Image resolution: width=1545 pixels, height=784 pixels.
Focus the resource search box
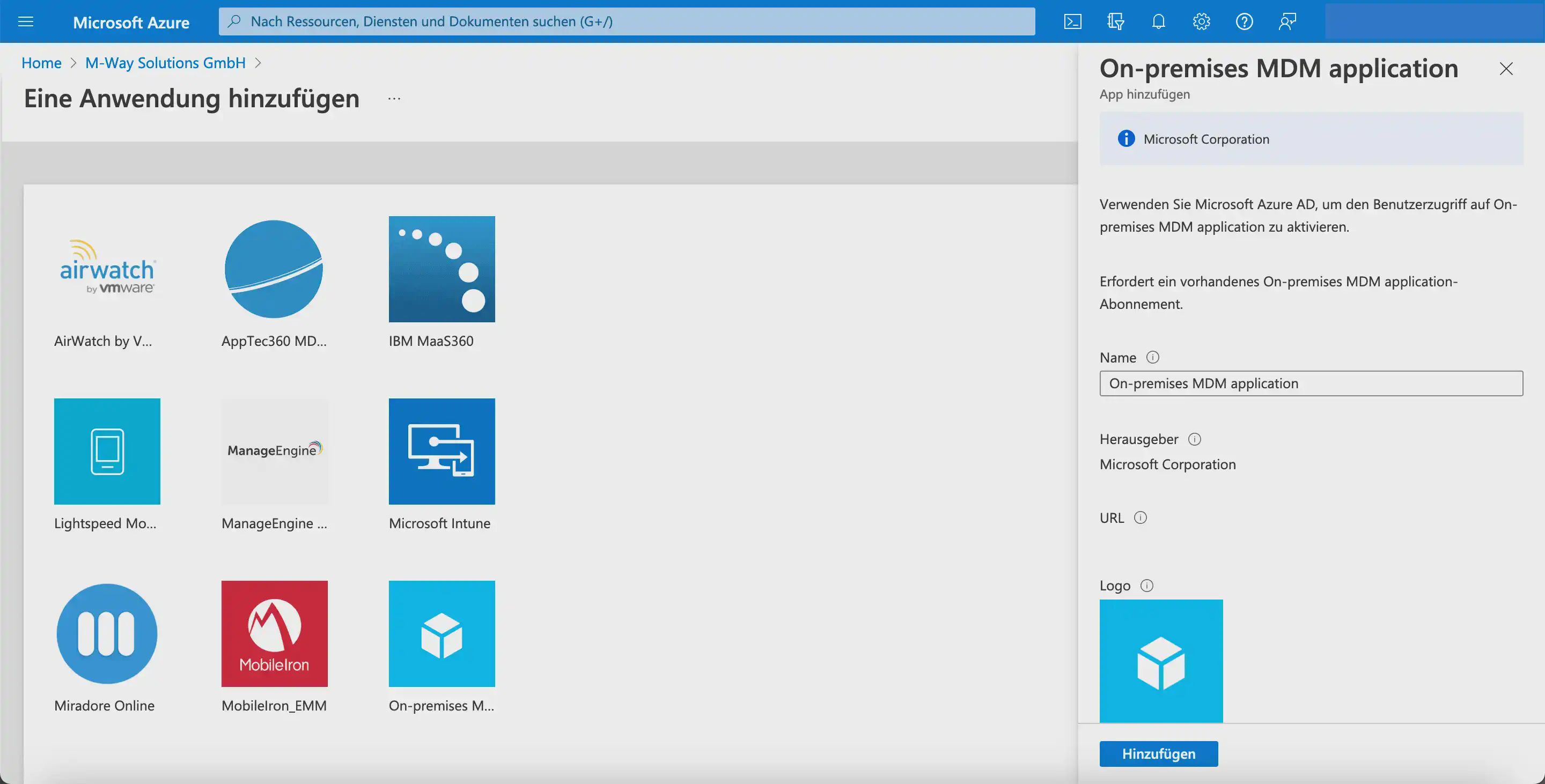(x=627, y=21)
